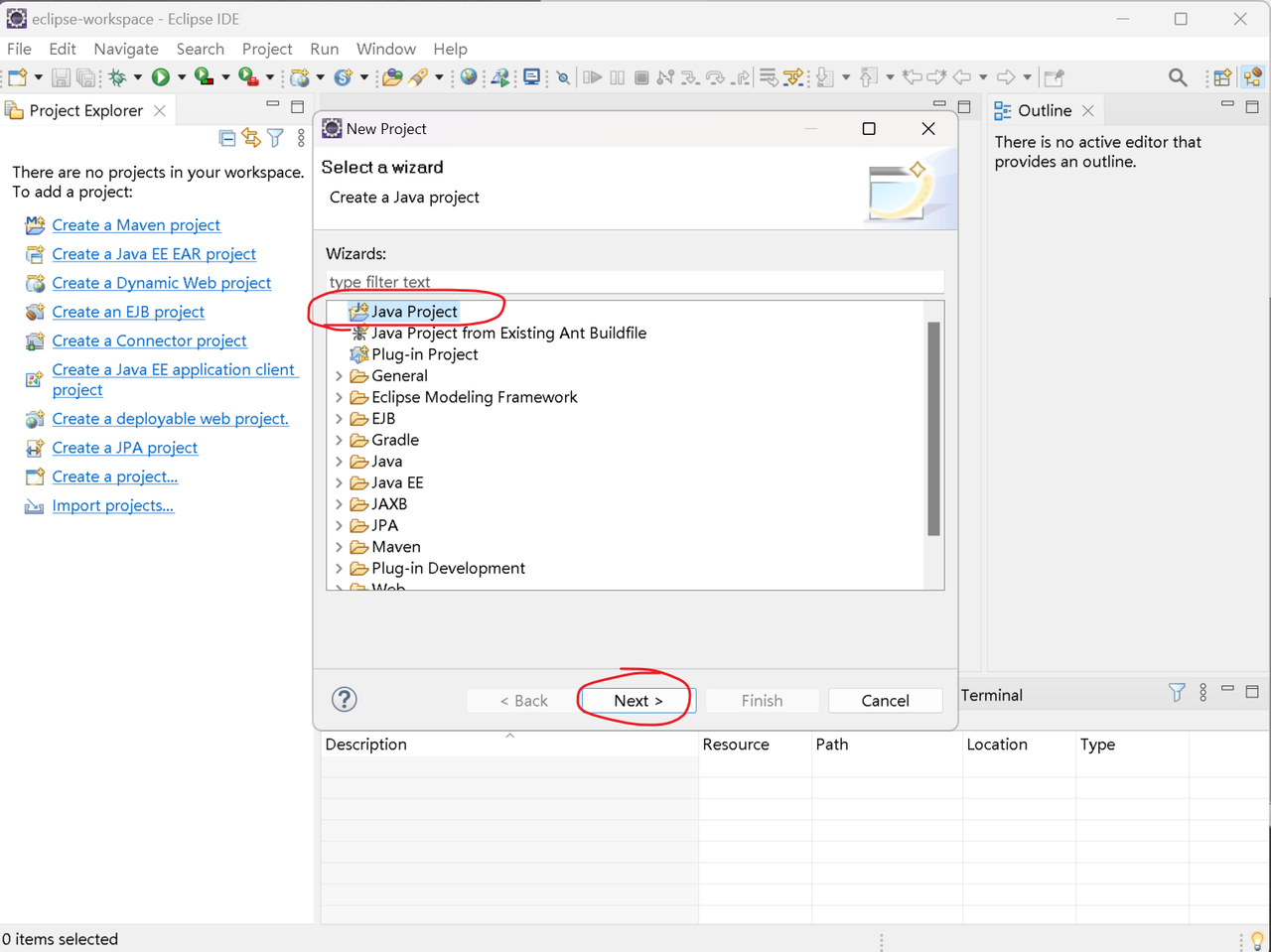Open the File menu

19,49
